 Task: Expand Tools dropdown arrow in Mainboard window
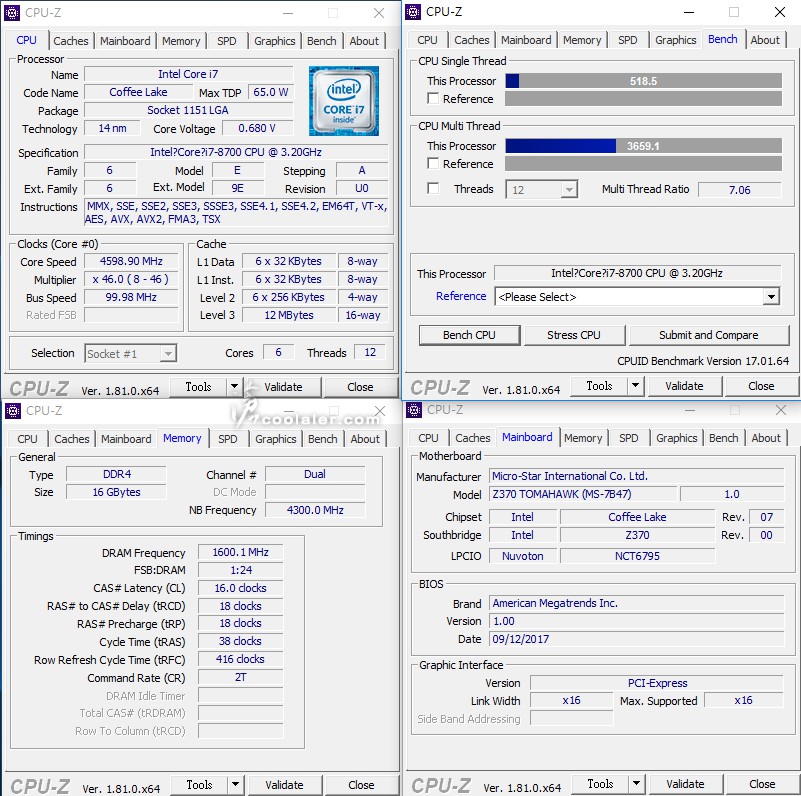pyautogui.click(x=637, y=784)
